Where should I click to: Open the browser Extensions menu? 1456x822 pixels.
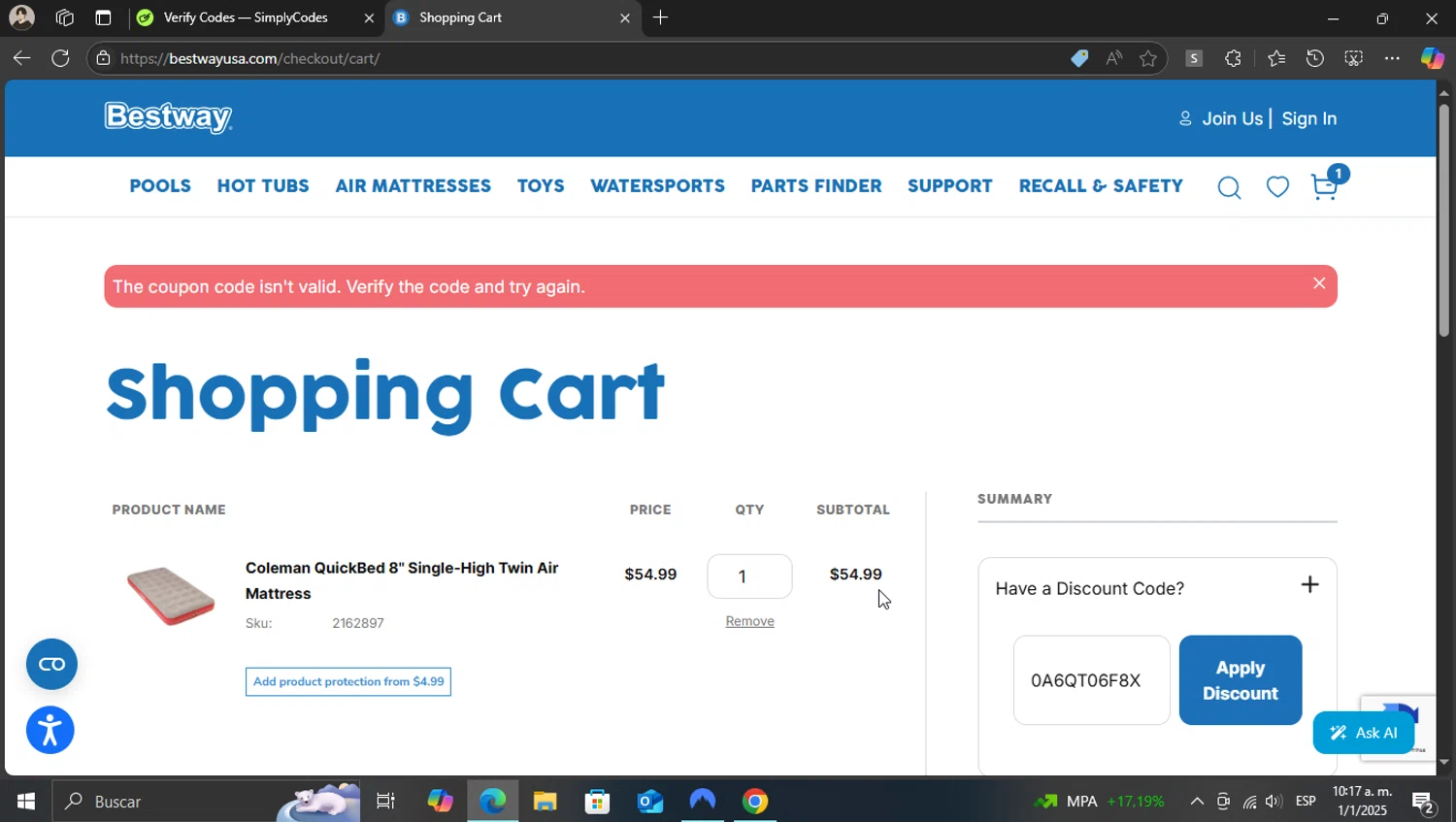[x=1233, y=58]
